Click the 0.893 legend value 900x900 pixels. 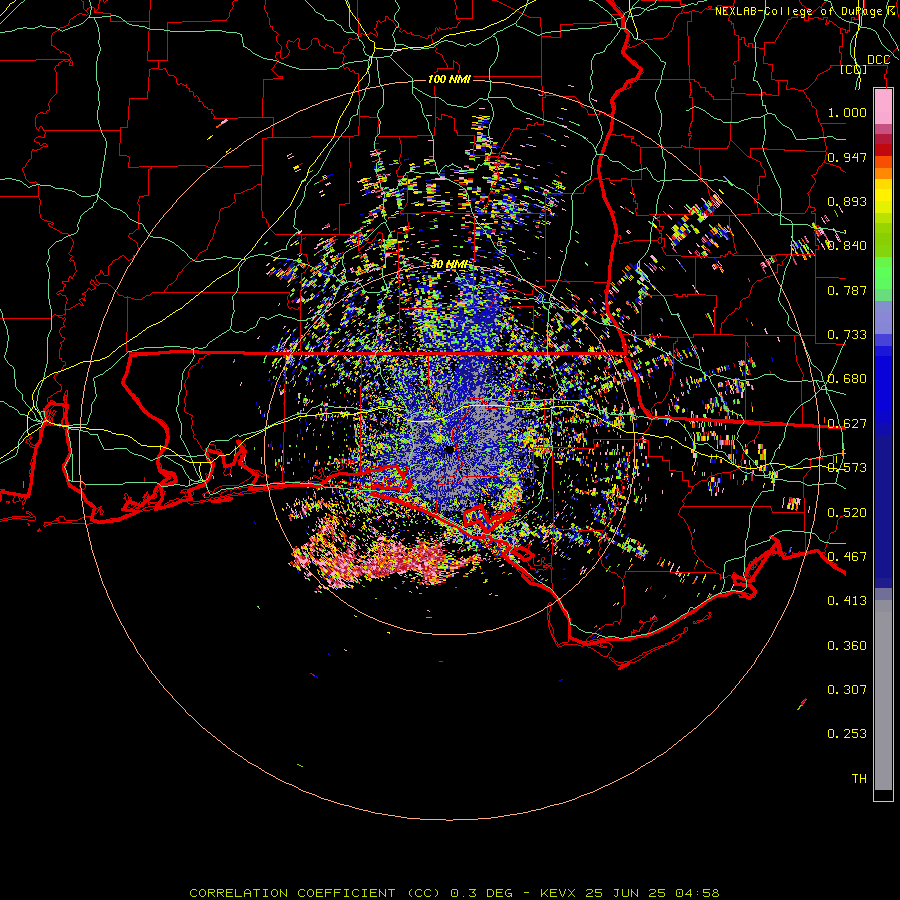(847, 201)
